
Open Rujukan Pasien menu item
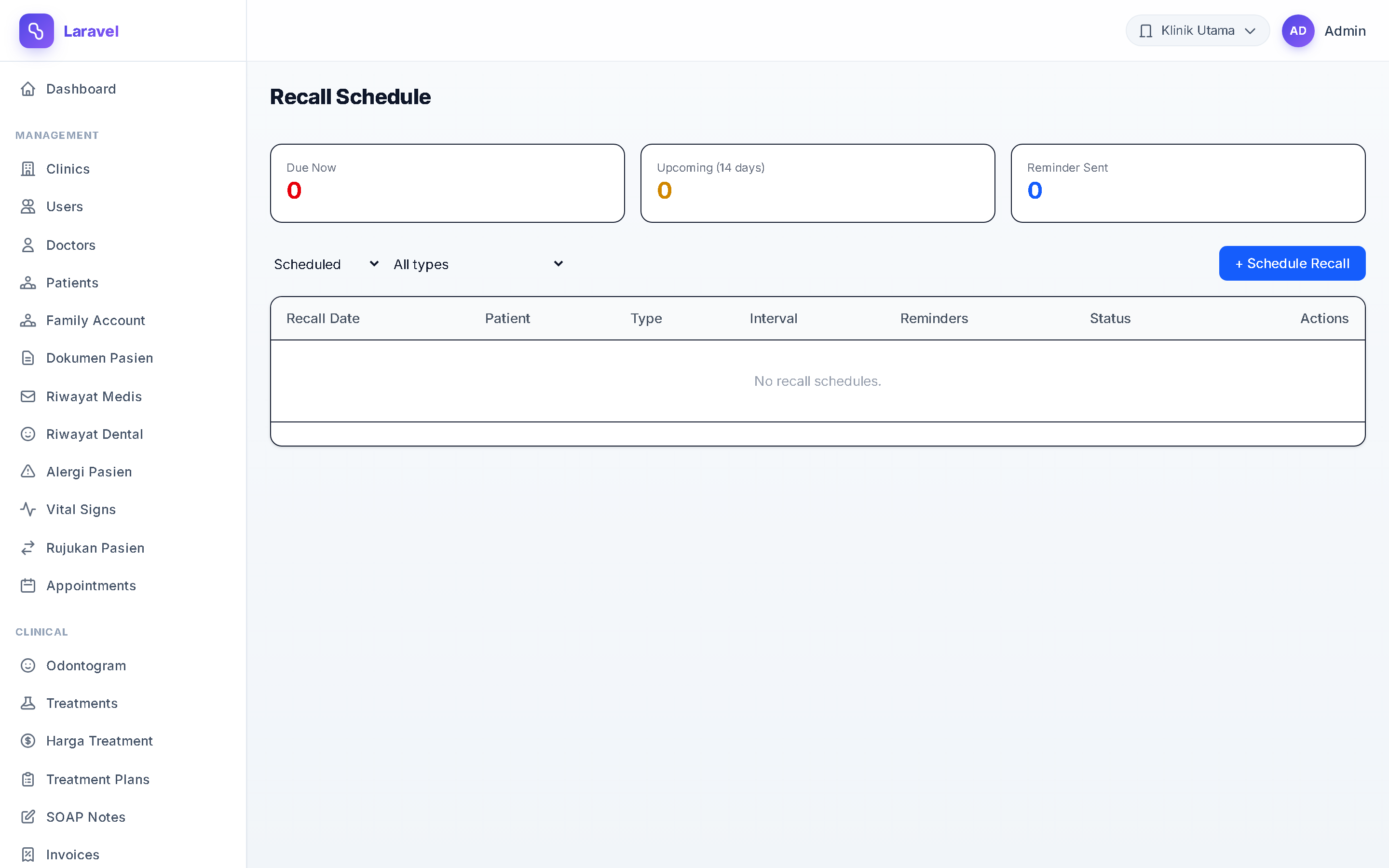pos(123,548)
